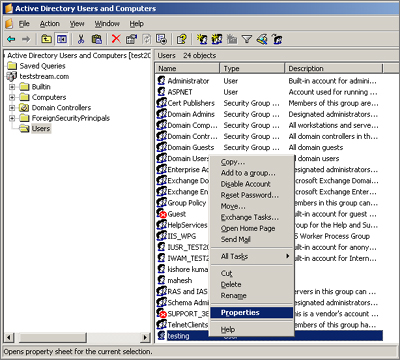400x360 pixels.
Task: Click the Export List toolbar icon
Action: tap(162, 39)
